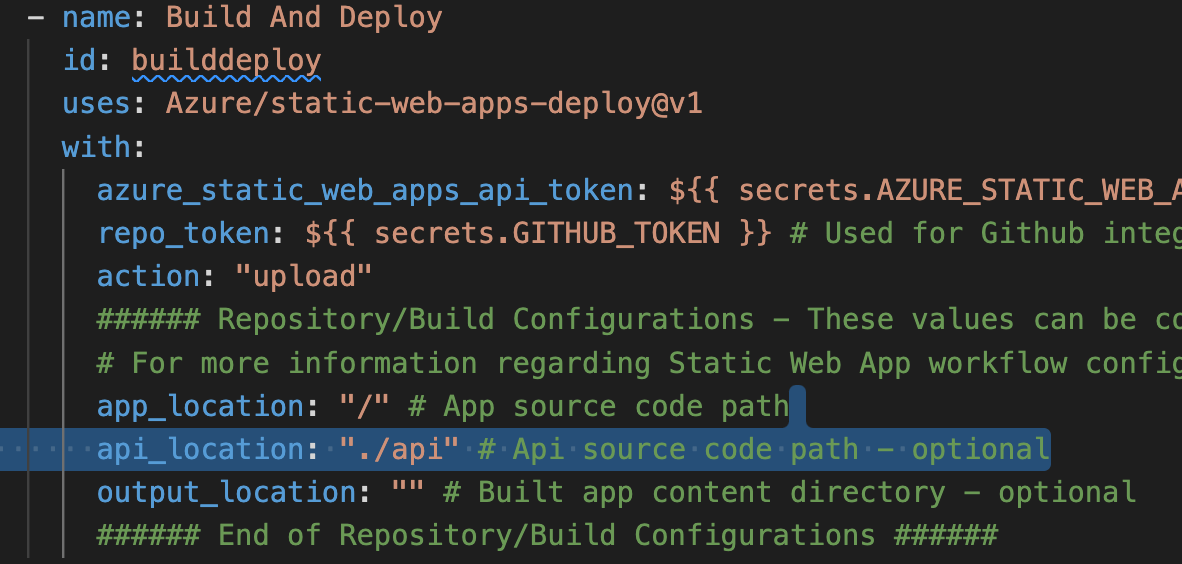Place cursor in "Build And Deploy" value

[x=304, y=18]
